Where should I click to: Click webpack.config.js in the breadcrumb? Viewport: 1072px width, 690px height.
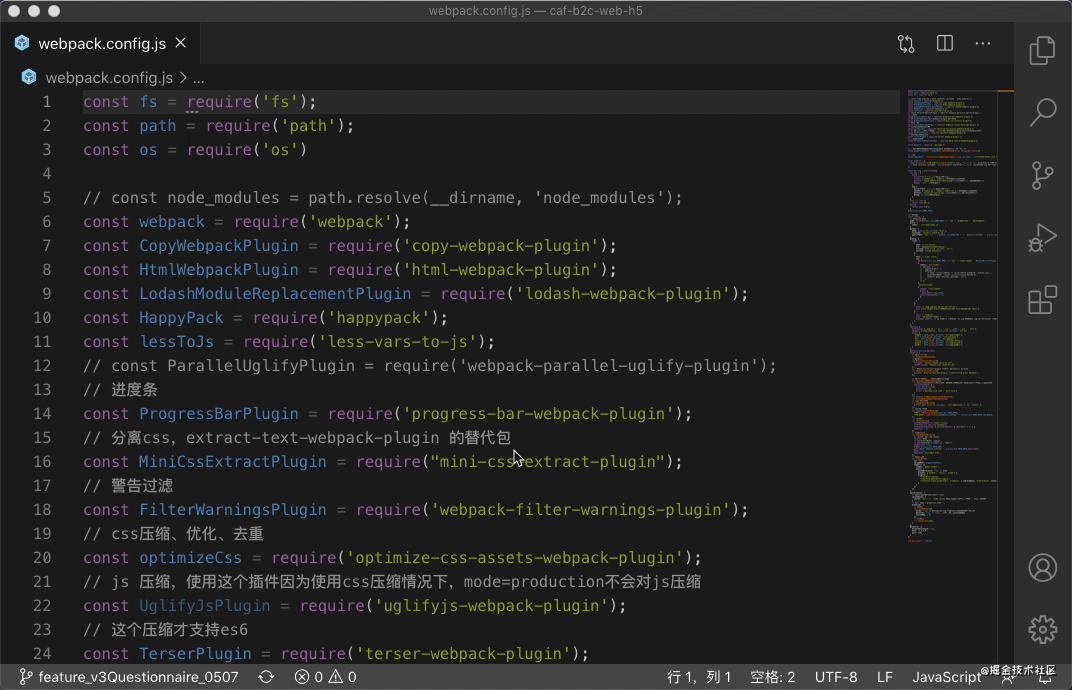108,77
